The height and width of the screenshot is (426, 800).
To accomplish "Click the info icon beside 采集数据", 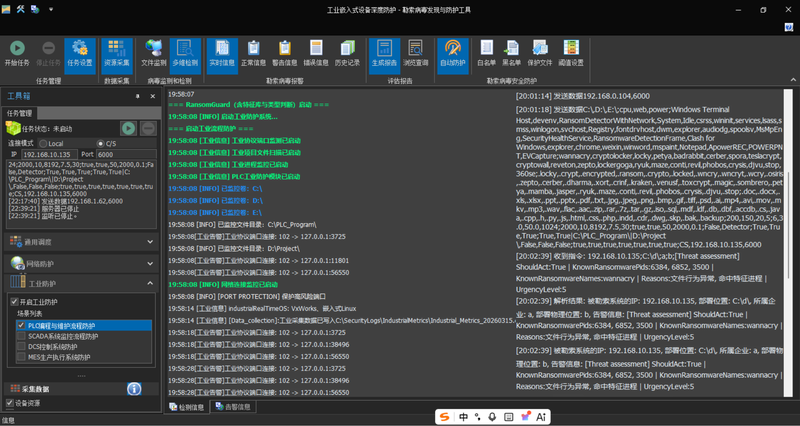I will [x=134, y=389].
